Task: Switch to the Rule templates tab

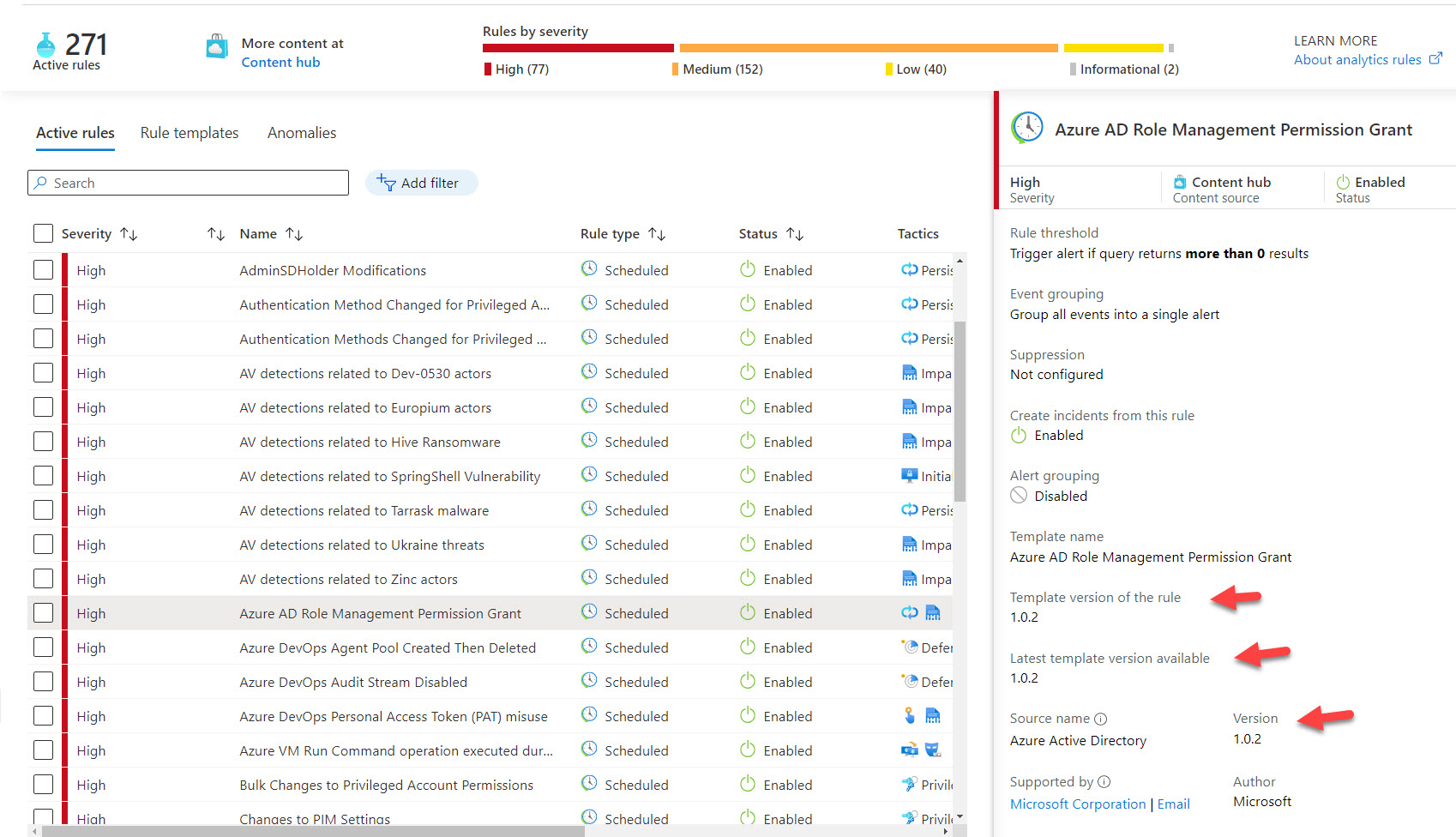Action: click(x=190, y=133)
